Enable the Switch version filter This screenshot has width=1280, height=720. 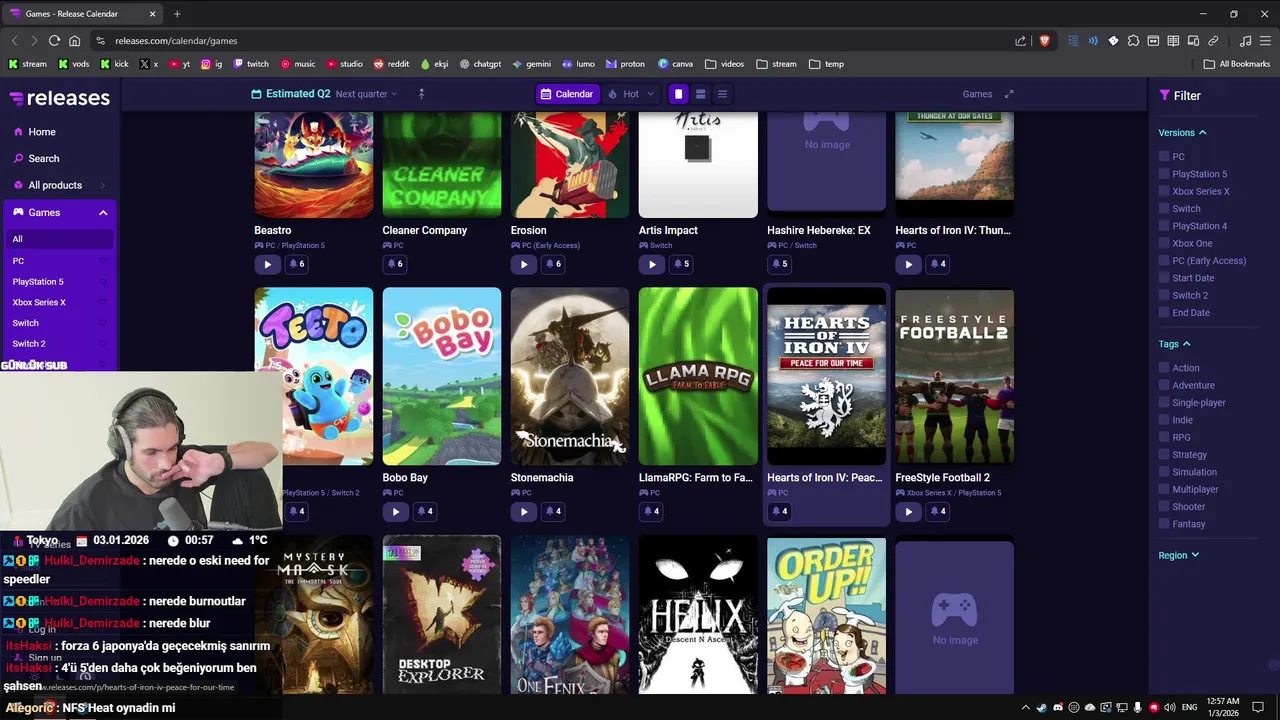1164,208
